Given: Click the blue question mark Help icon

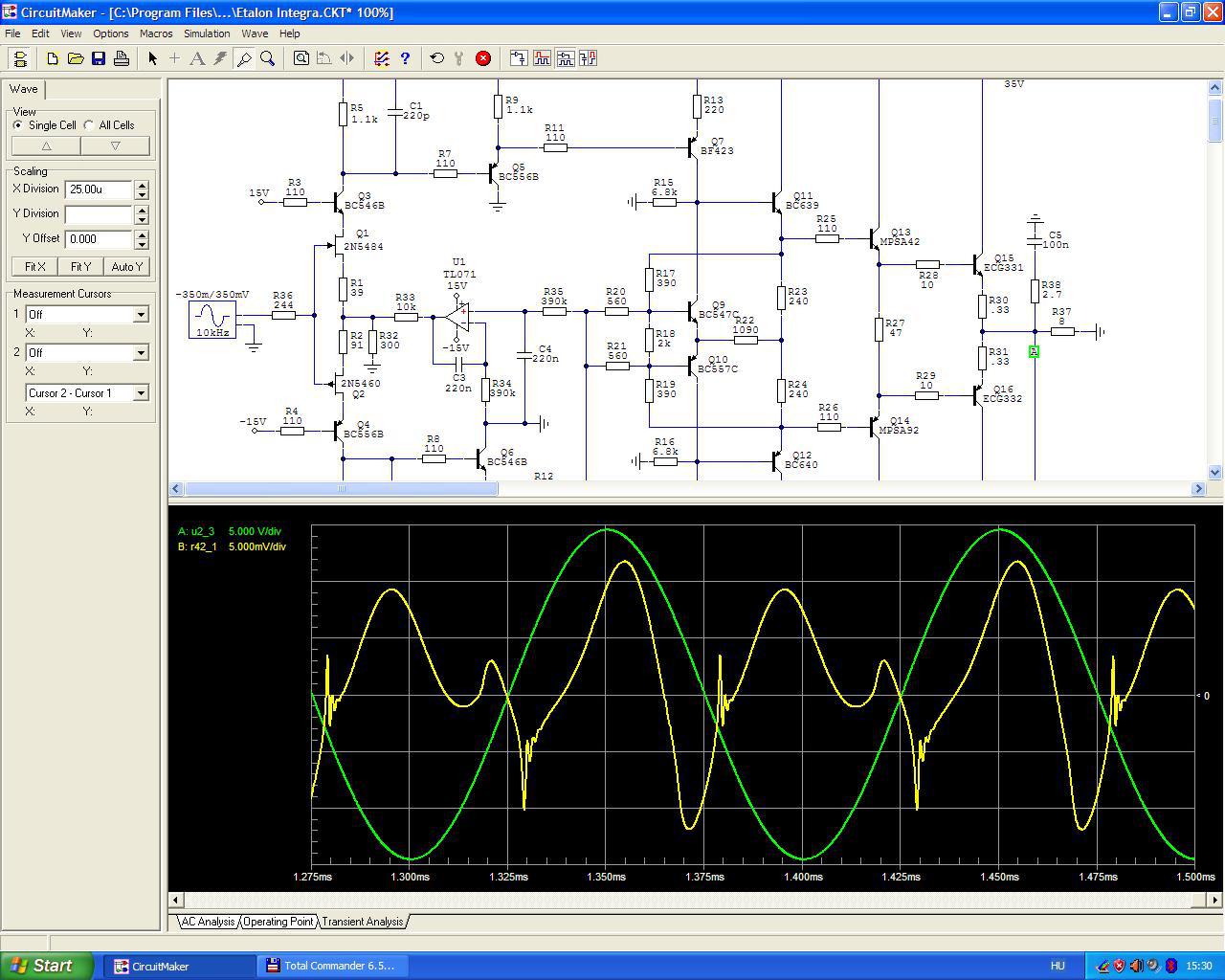Looking at the screenshot, I should click(405, 58).
